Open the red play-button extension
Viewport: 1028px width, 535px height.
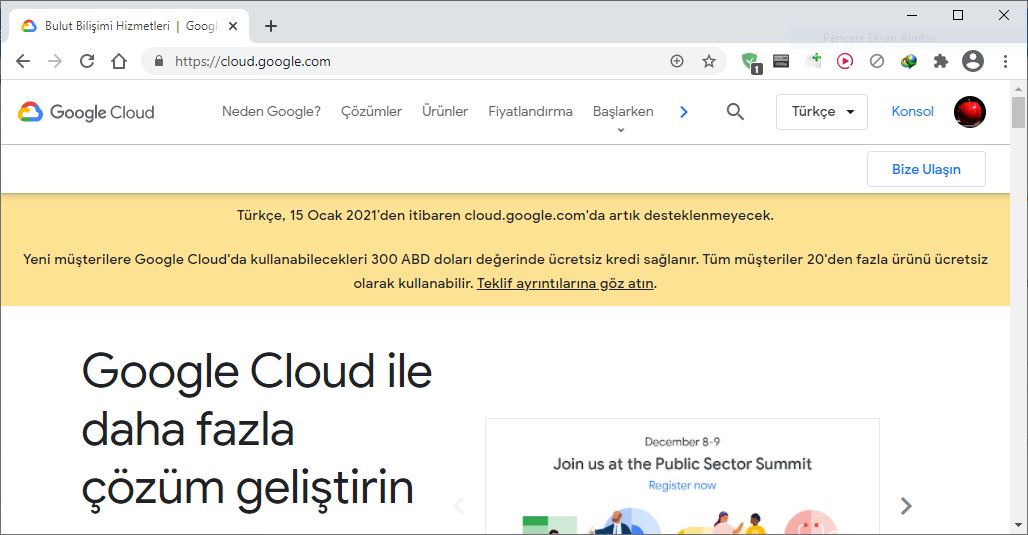coord(845,61)
